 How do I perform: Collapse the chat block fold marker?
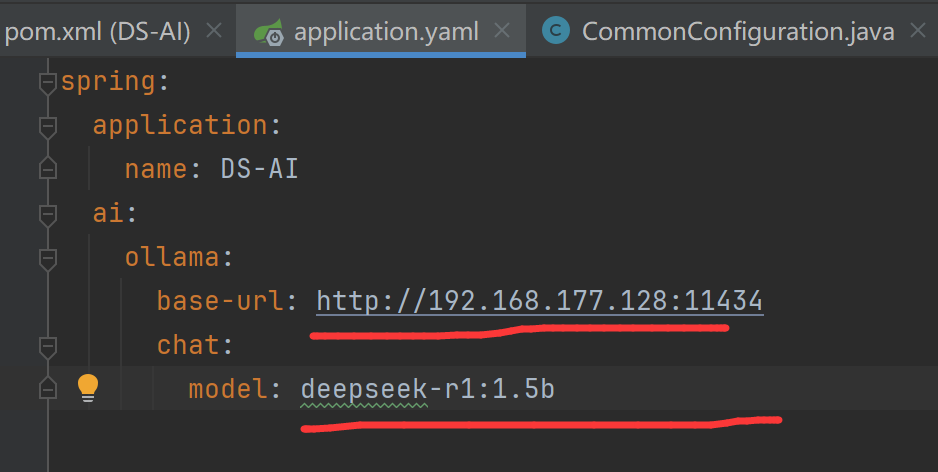(x=47, y=346)
